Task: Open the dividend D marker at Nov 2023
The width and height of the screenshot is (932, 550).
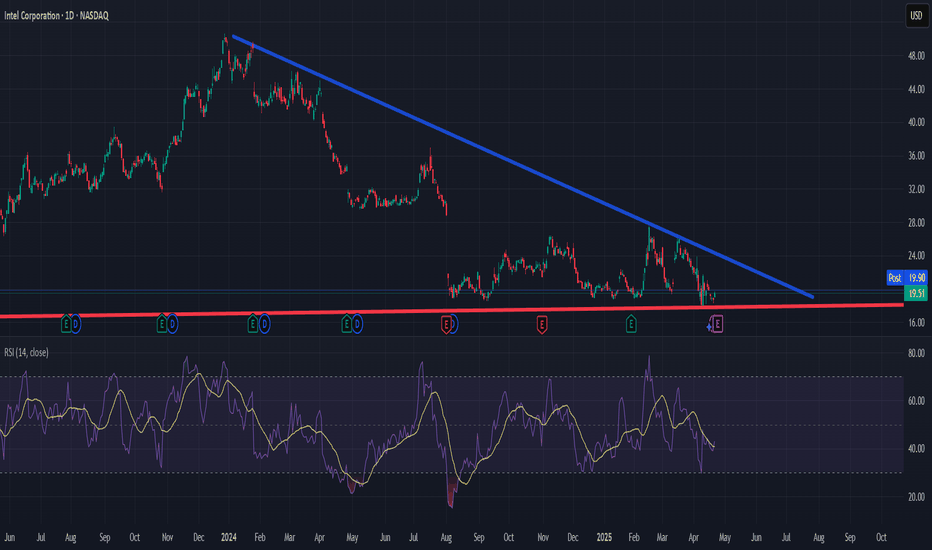Action: (172, 324)
